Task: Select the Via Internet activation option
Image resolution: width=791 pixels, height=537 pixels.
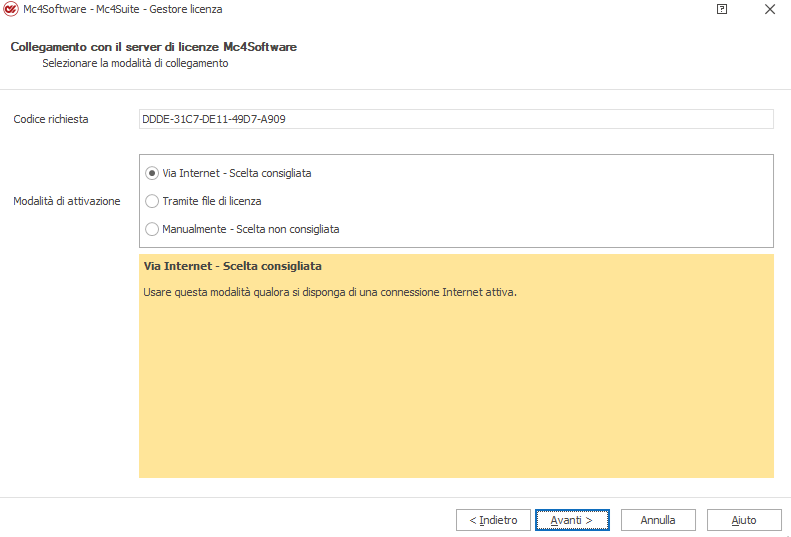Action: [x=153, y=173]
